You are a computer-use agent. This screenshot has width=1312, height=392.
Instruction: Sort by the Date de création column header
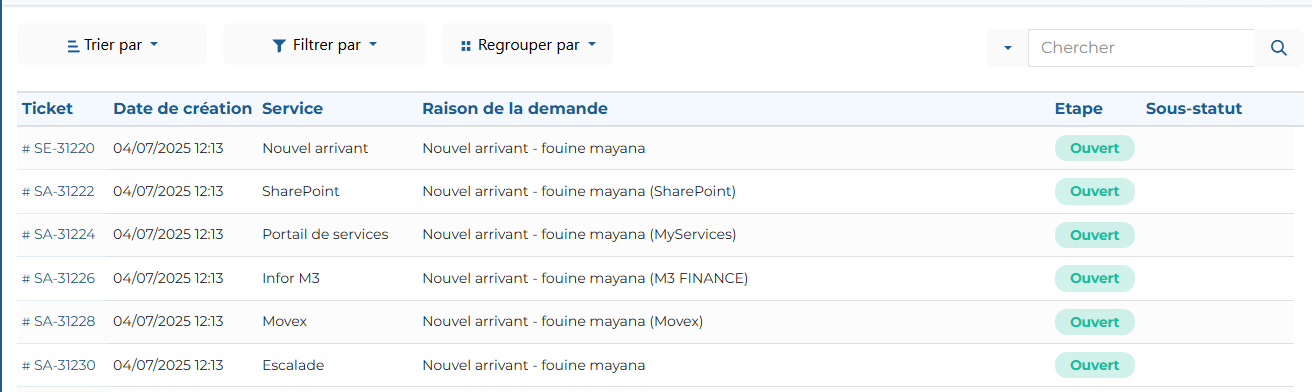[183, 108]
